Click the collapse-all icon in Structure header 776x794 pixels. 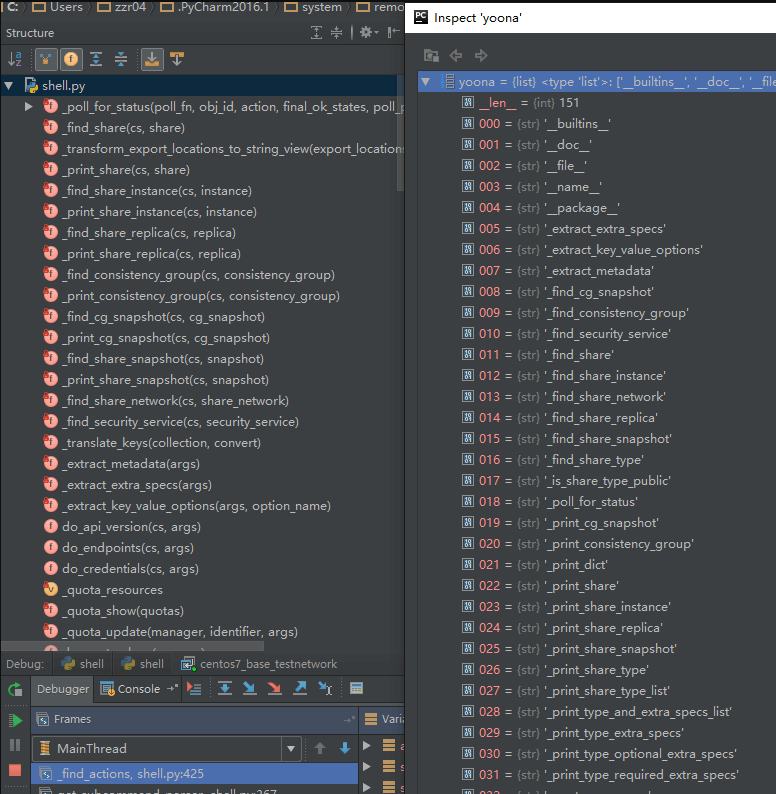(x=336, y=33)
